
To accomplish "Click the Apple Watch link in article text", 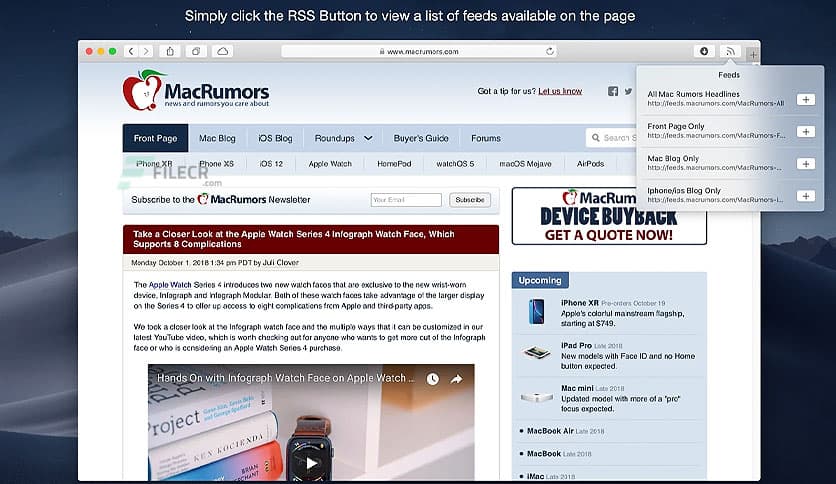I will coord(170,285).
